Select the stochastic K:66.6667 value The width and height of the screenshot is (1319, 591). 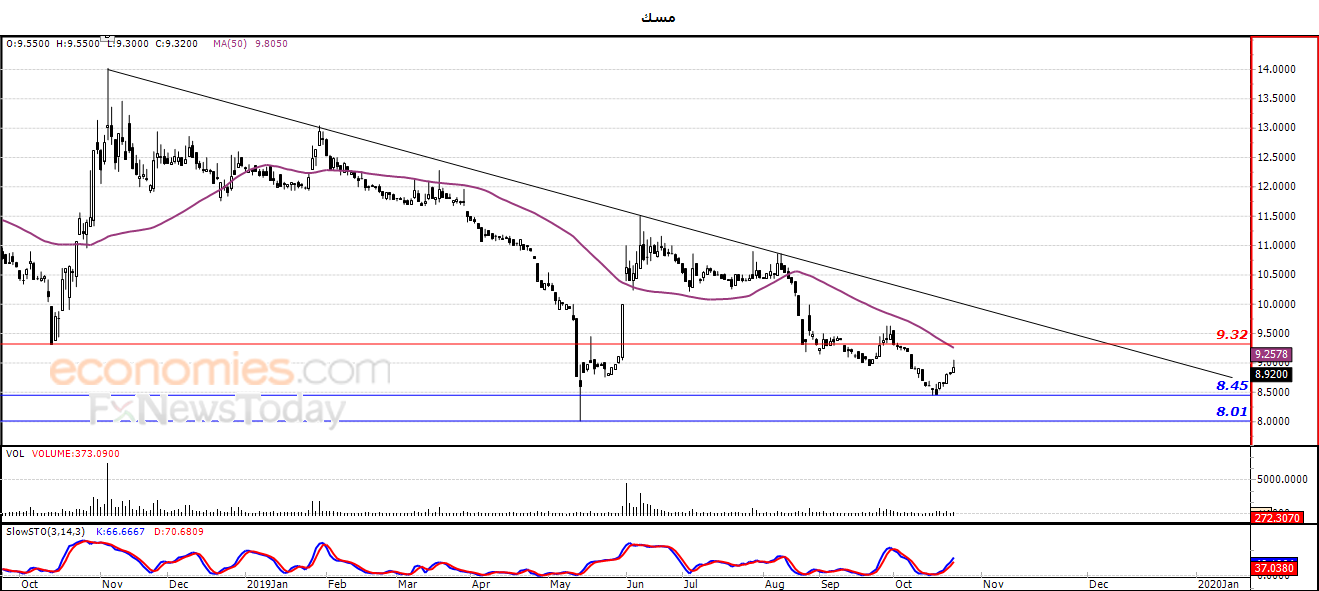point(118,531)
